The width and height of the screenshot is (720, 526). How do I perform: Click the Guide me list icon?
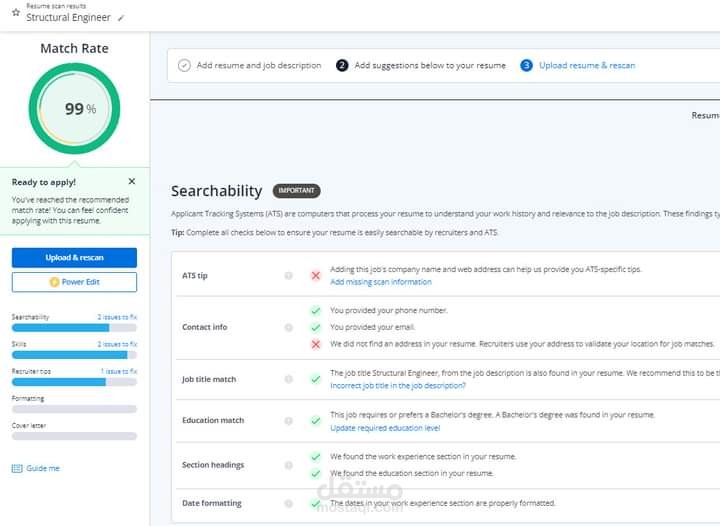[x=17, y=468]
